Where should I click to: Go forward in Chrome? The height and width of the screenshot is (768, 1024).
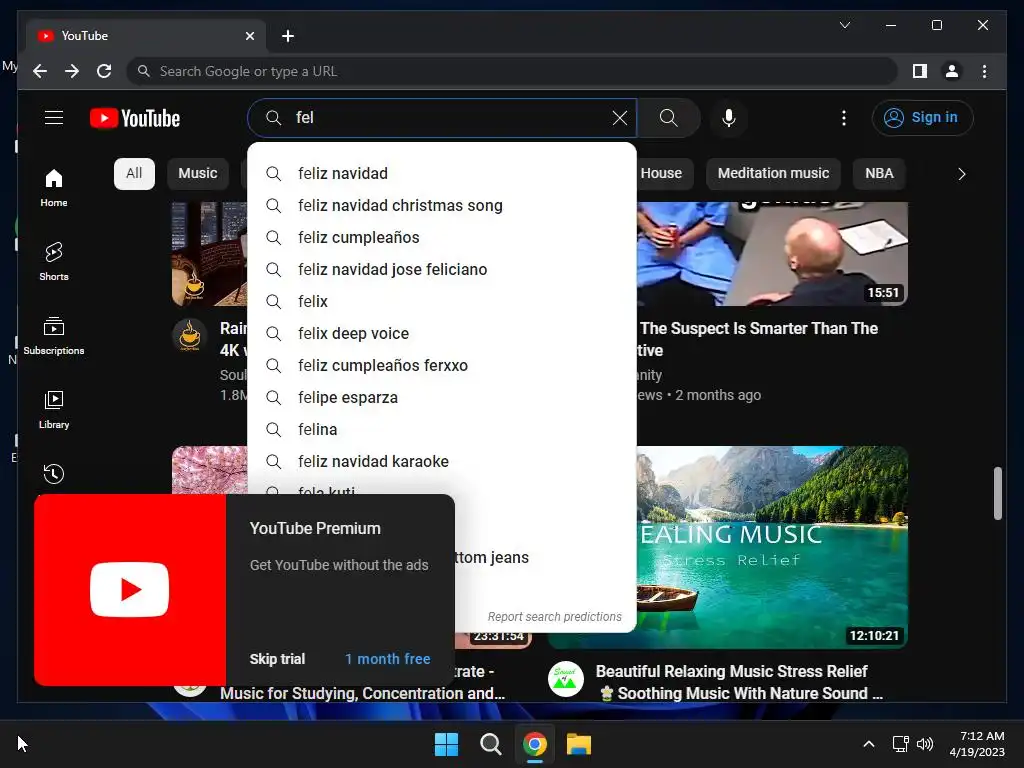pos(72,71)
